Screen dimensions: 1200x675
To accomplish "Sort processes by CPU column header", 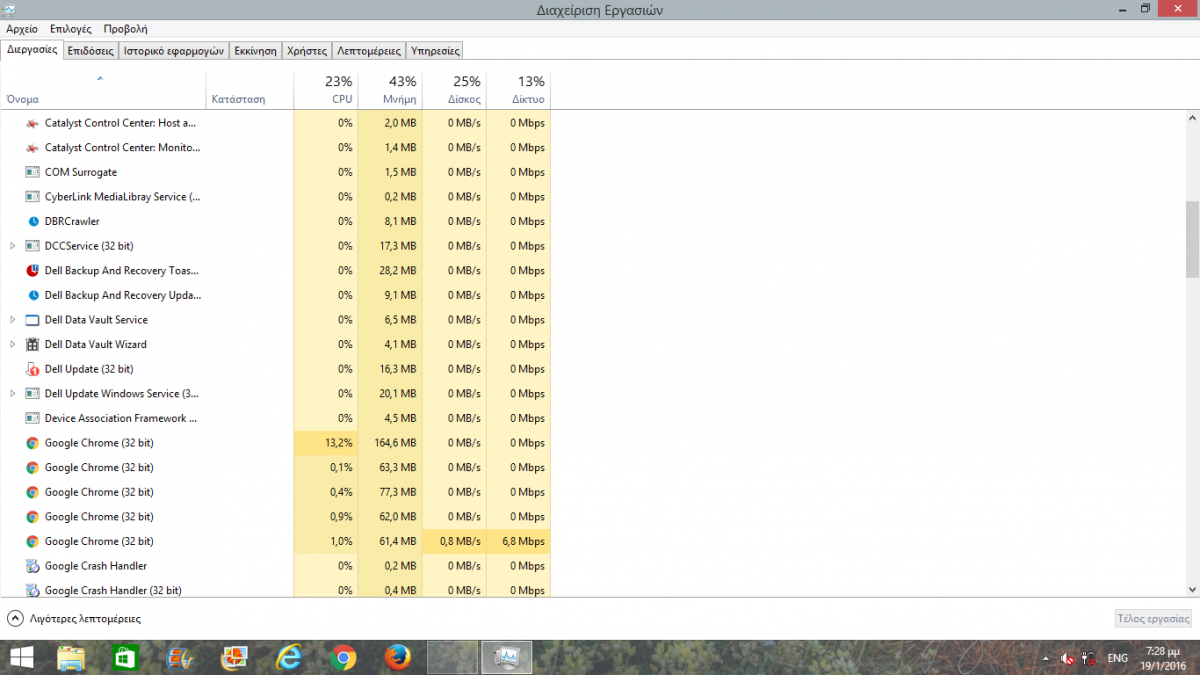I will (326, 90).
